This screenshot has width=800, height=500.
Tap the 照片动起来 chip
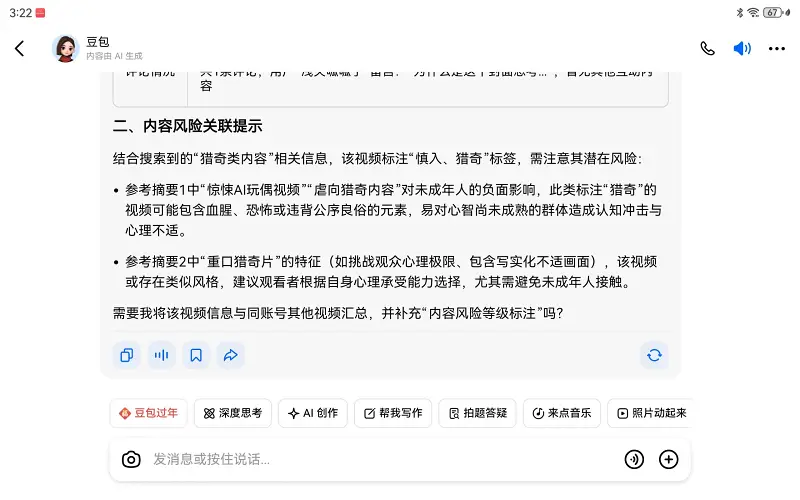(x=650, y=413)
